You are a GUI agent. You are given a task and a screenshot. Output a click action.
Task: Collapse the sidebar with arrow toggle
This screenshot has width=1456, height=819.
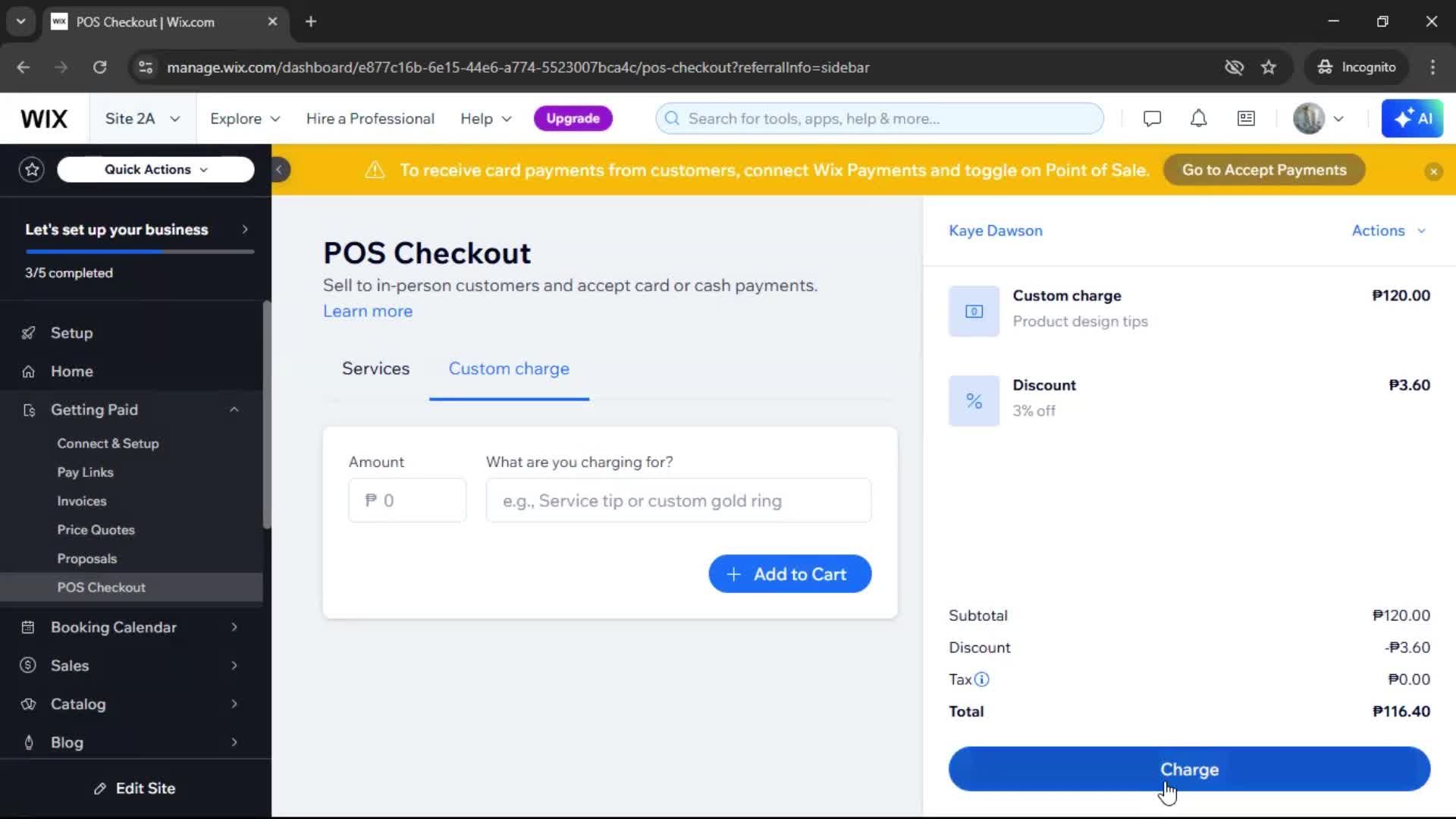tap(279, 170)
